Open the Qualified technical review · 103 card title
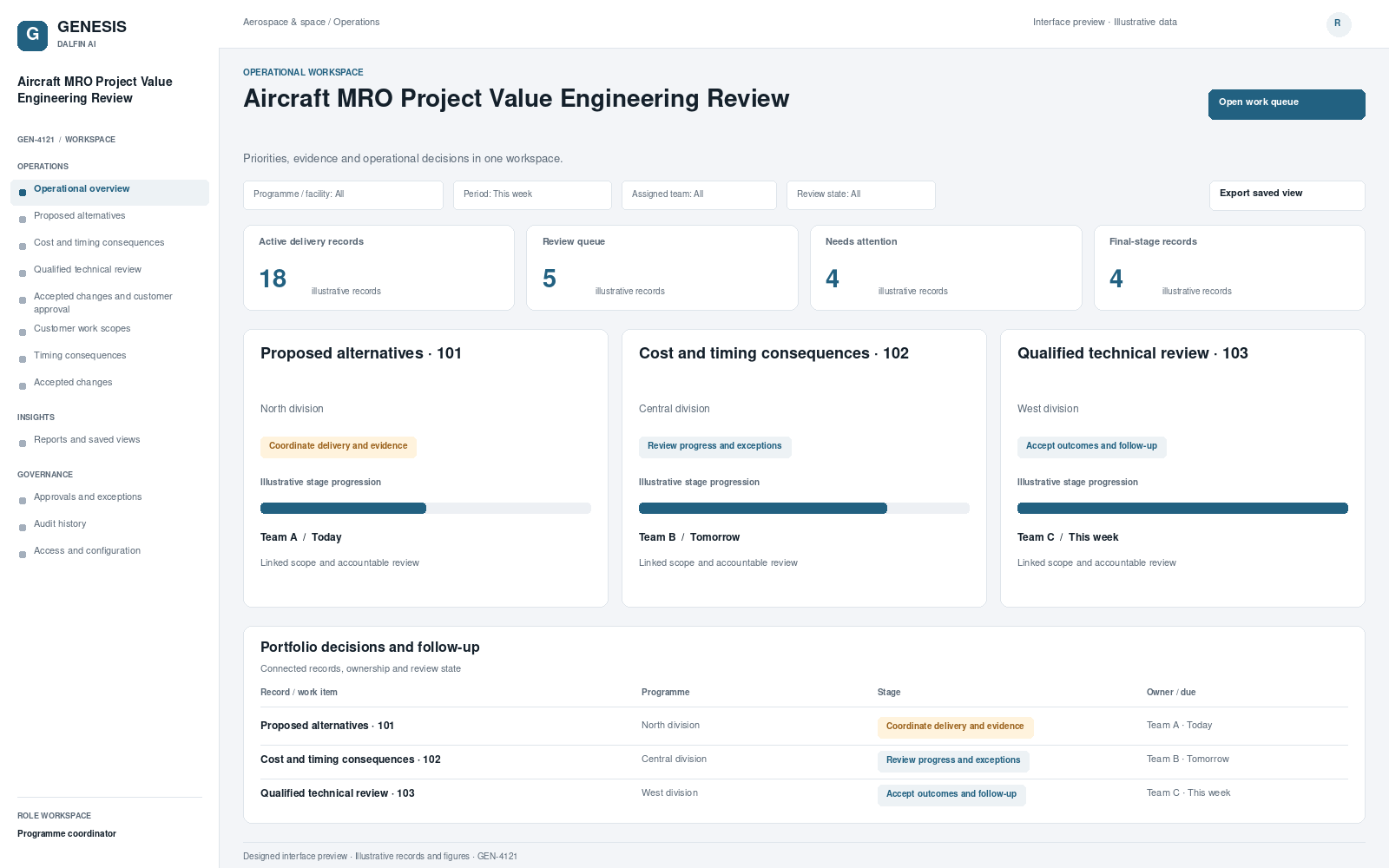The height and width of the screenshot is (868, 1389). click(x=1133, y=353)
